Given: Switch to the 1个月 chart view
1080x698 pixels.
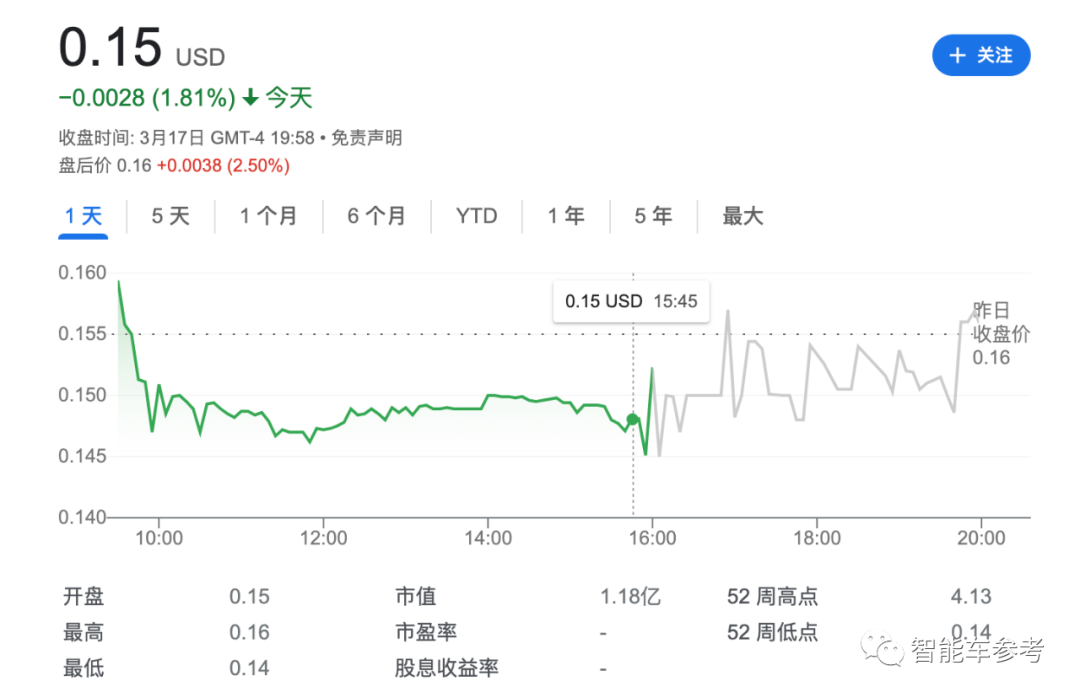Looking at the screenshot, I should (268, 216).
